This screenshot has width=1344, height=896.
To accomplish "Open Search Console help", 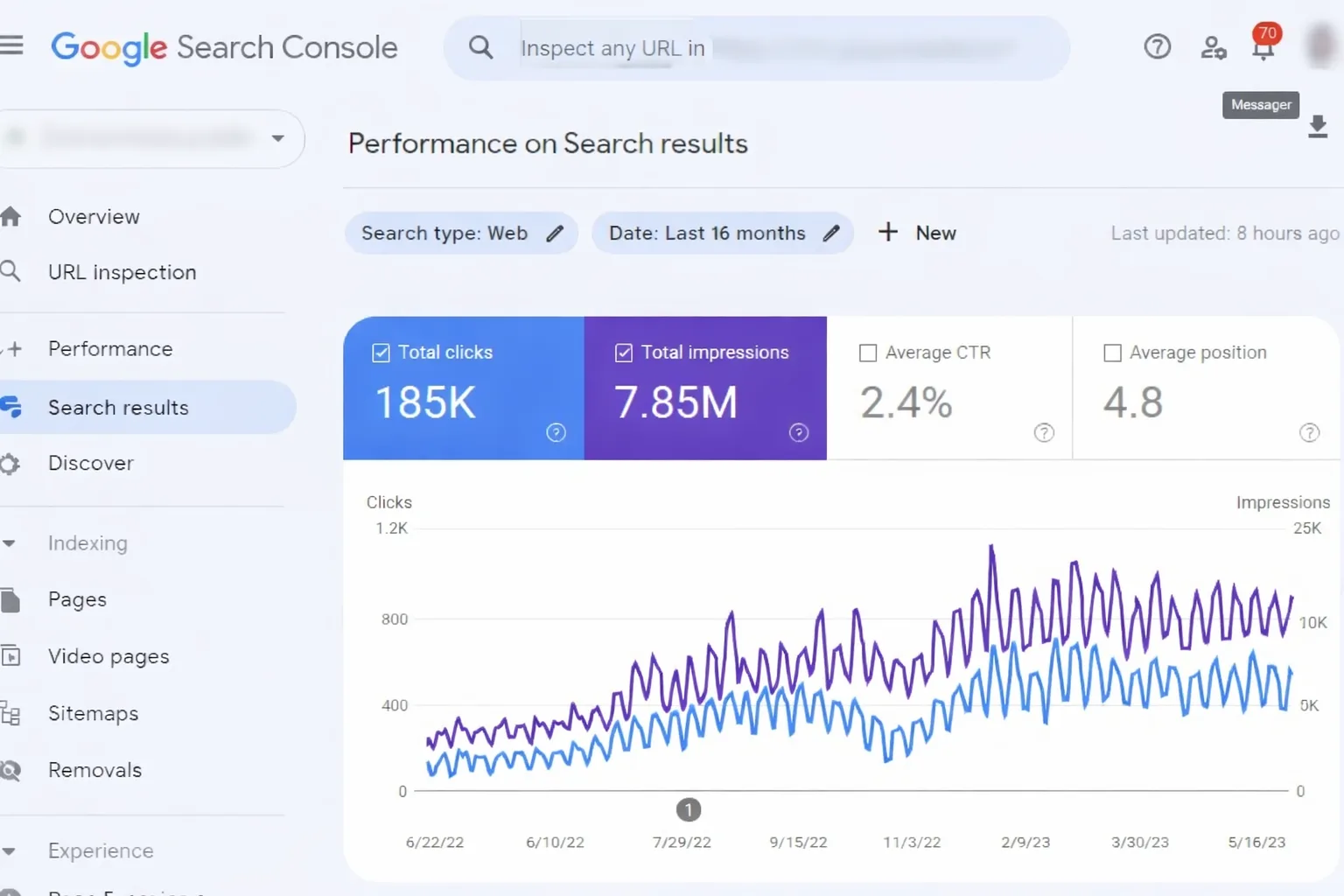I will (1157, 47).
